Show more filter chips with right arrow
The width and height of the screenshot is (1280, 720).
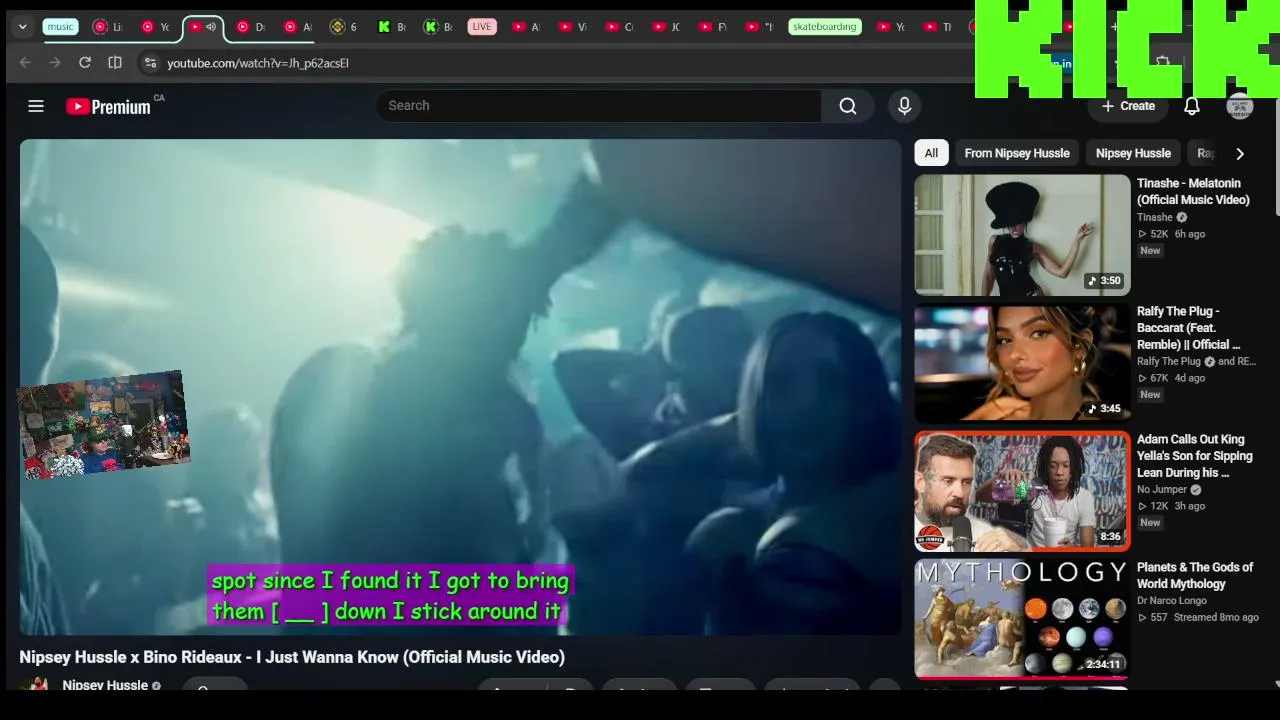(1240, 153)
